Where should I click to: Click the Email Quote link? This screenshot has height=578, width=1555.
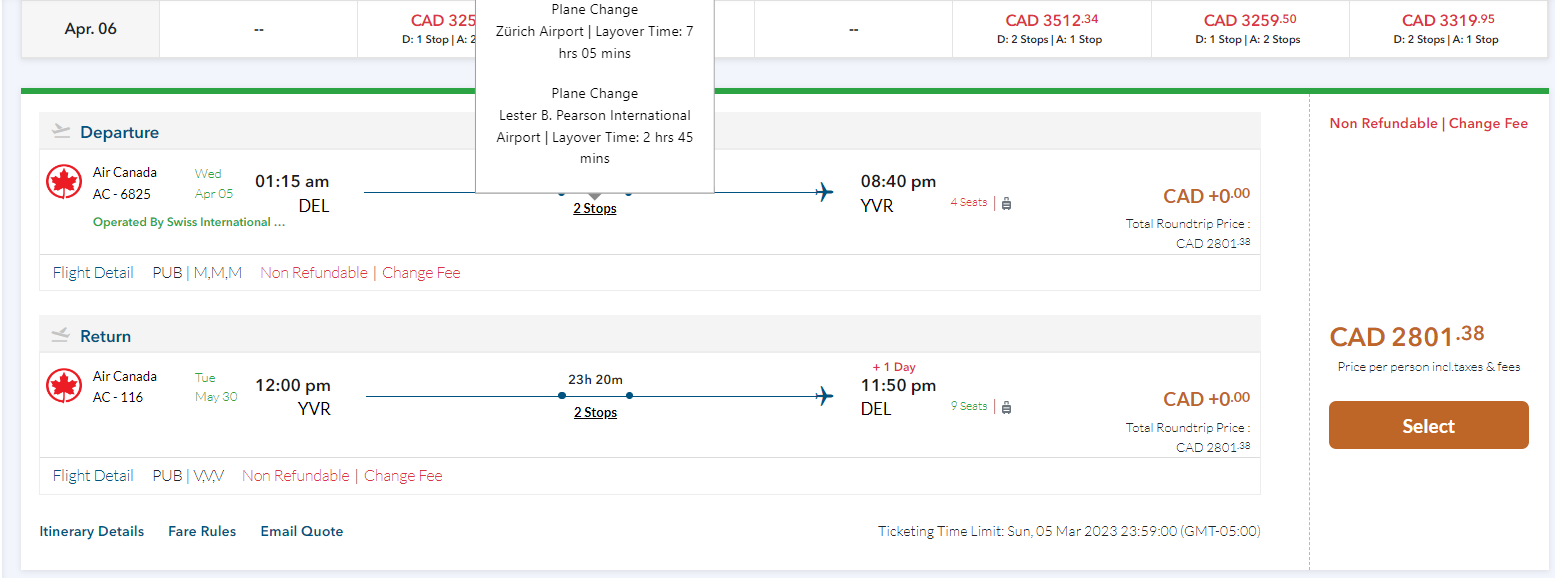302,532
